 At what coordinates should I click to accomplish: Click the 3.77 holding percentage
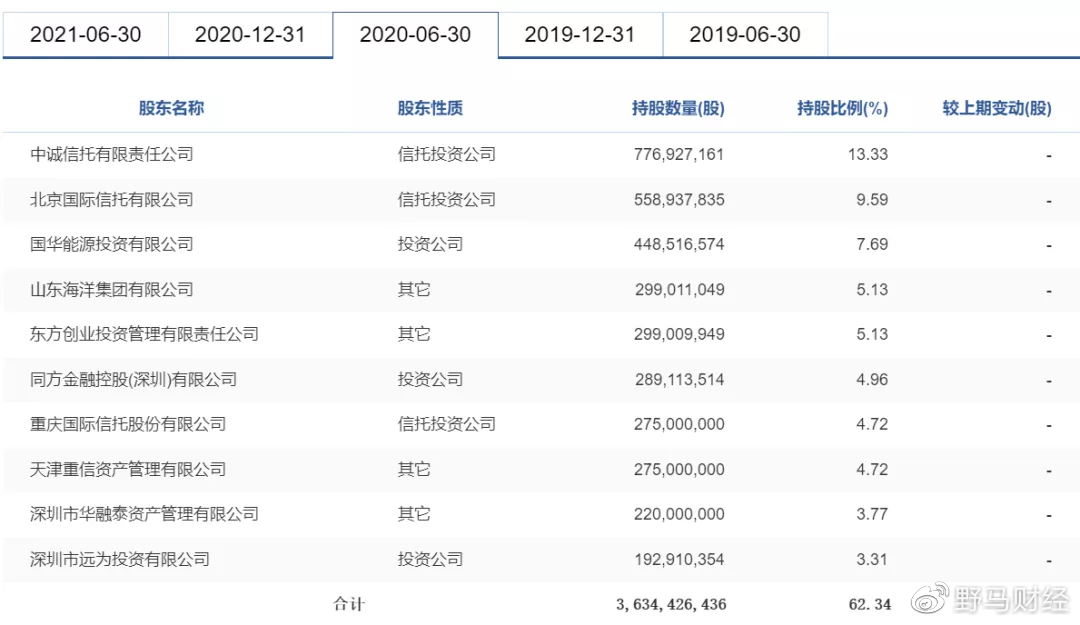pos(872,514)
